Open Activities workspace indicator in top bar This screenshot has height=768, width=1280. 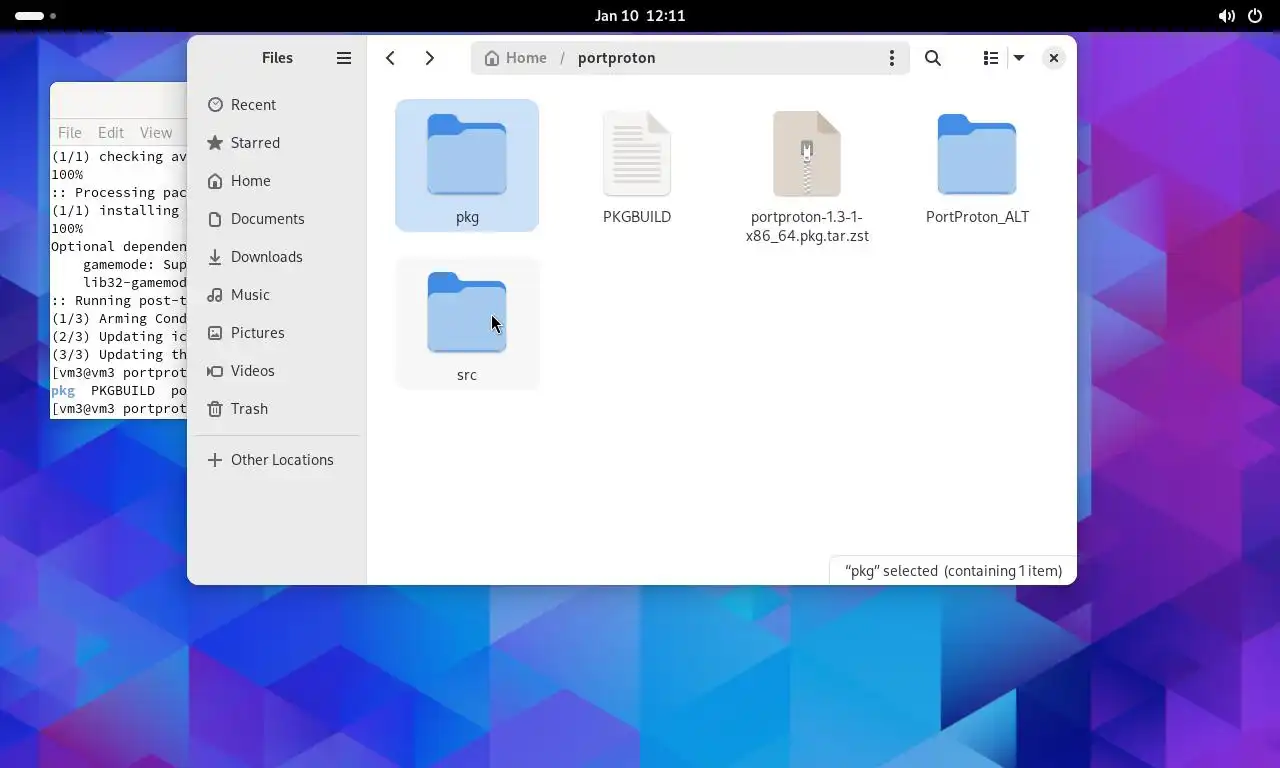pyautogui.click(x=35, y=16)
